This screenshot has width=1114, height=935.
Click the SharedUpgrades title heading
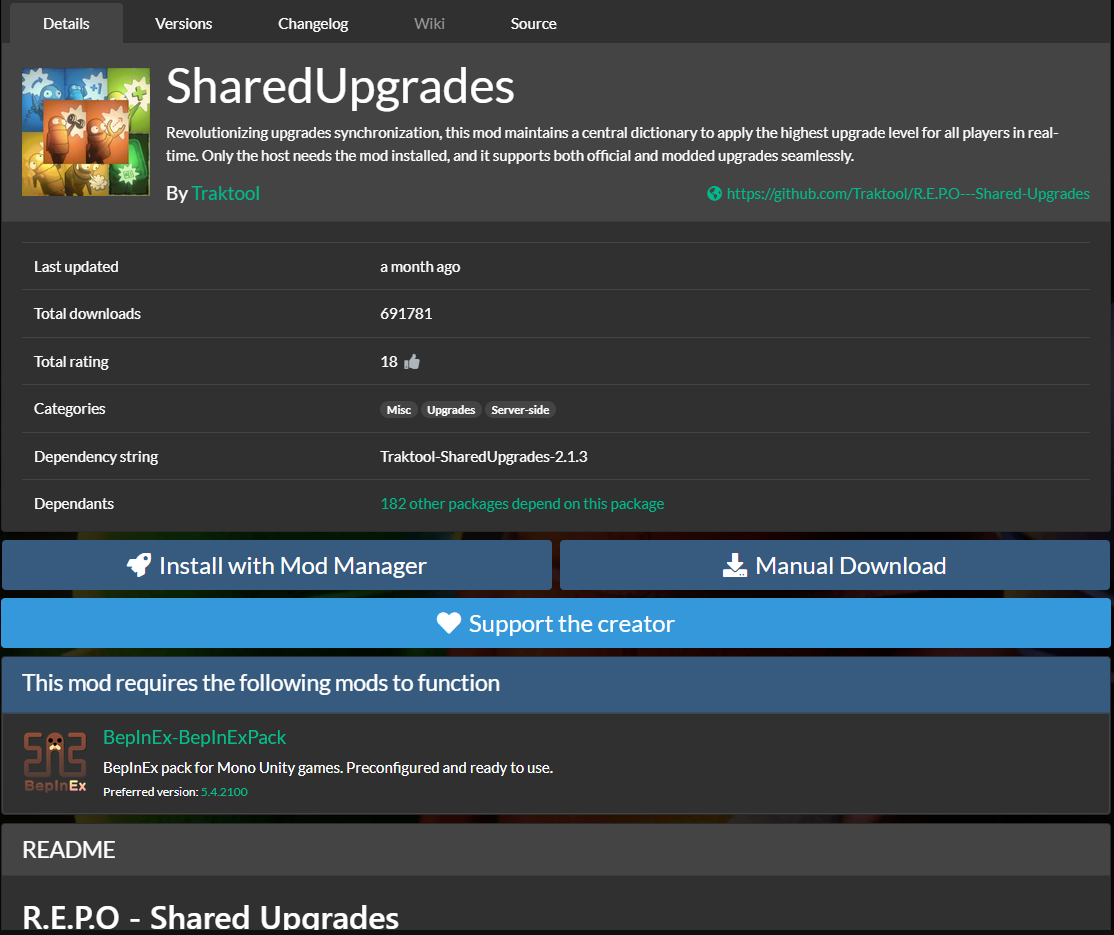click(340, 86)
